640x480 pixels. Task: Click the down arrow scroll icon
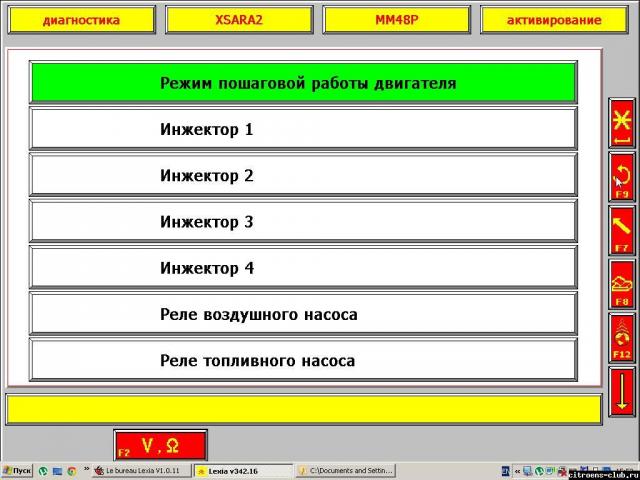coord(622,391)
